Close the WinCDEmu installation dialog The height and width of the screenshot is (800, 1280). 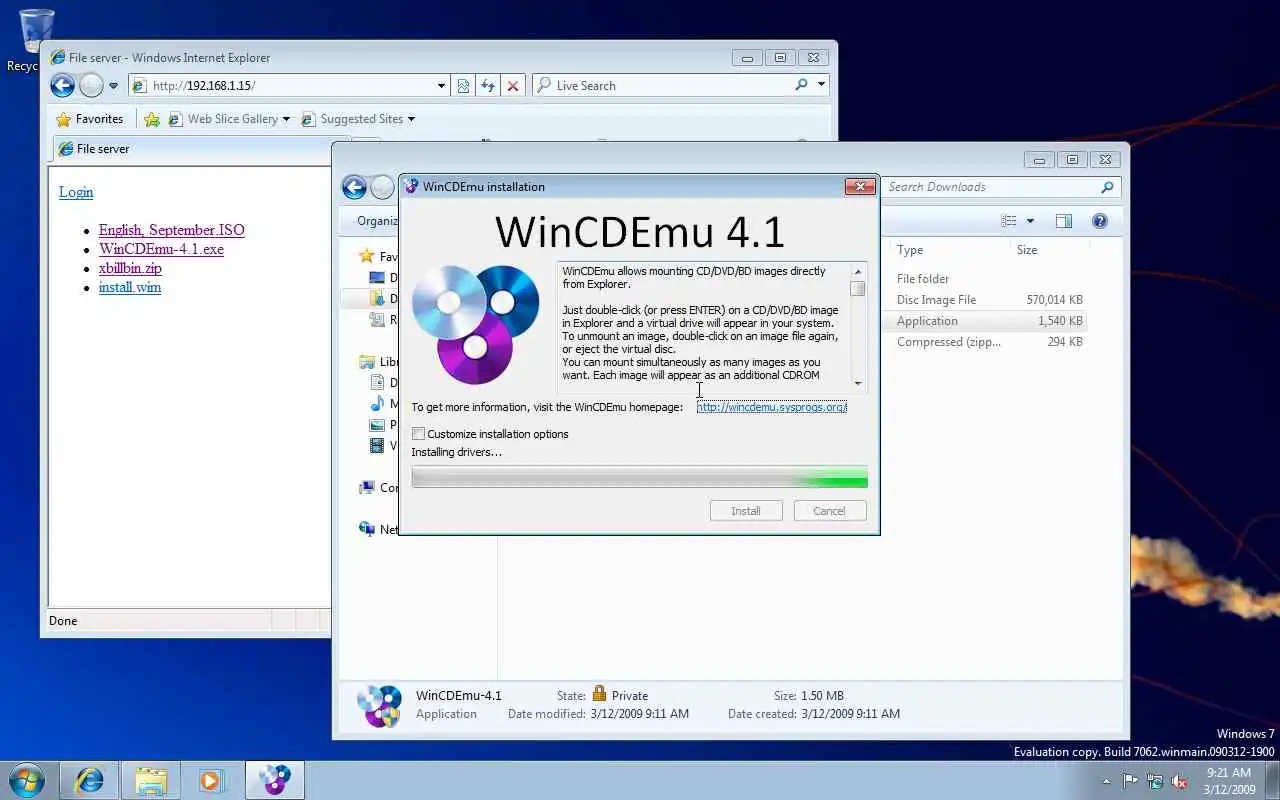coord(860,186)
